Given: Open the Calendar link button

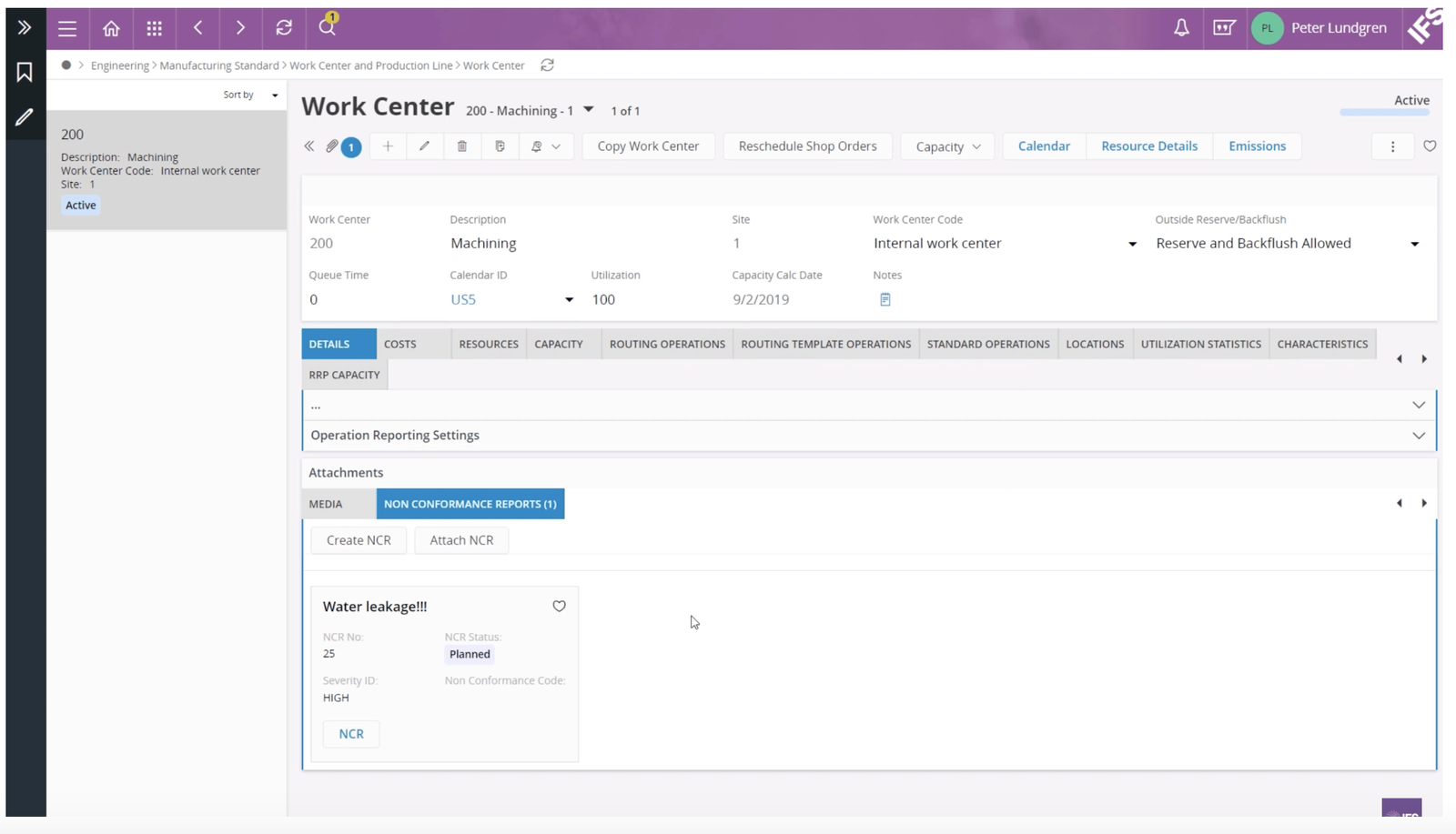Looking at the screenshot, I should (1044, 146).
